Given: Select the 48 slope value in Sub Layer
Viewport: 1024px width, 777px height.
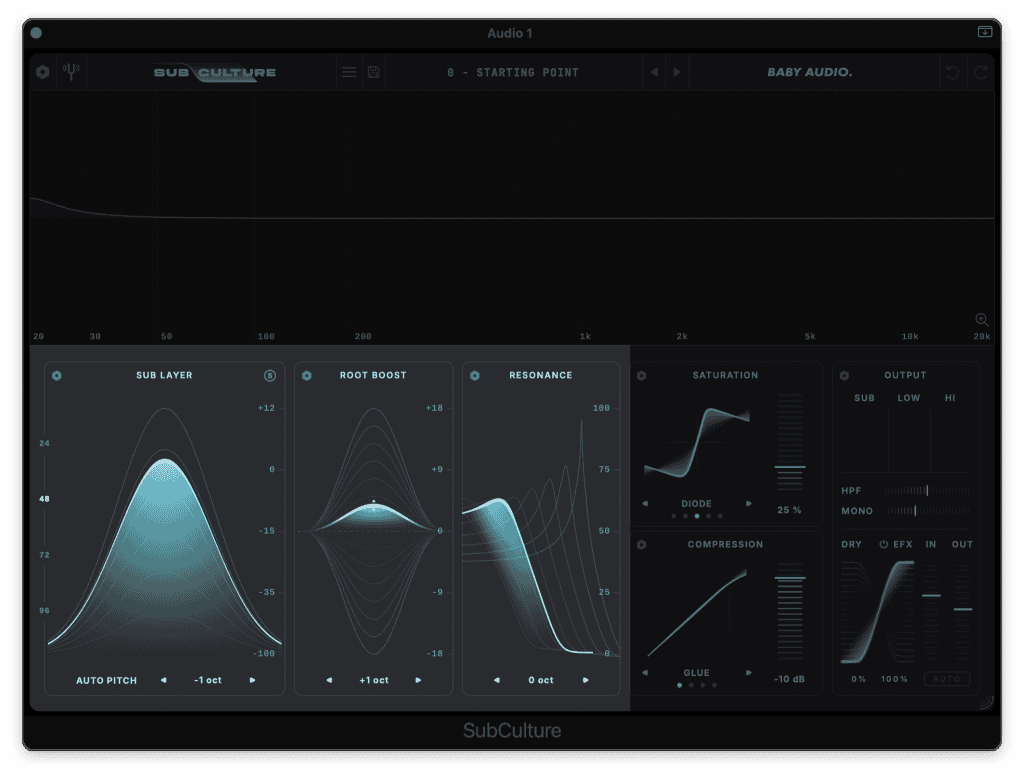Looking at the screenshot, I should click(x=44, y=499).
